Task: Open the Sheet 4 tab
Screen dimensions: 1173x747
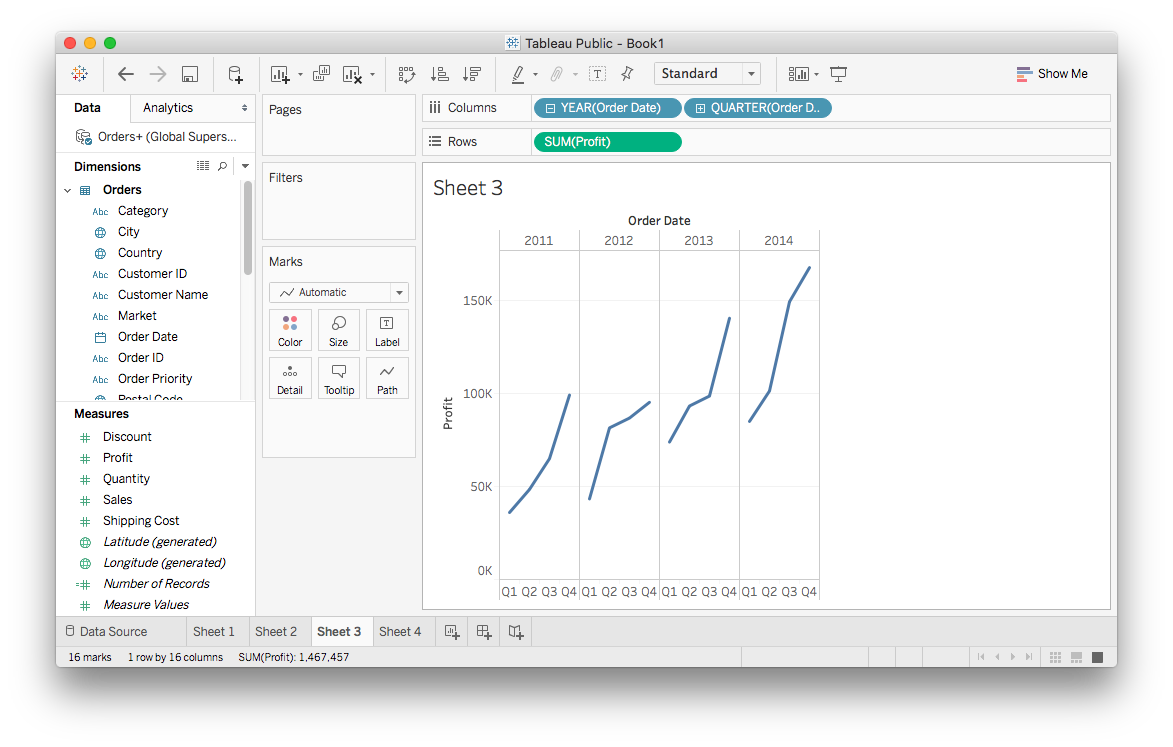Action: click(400, 632)
